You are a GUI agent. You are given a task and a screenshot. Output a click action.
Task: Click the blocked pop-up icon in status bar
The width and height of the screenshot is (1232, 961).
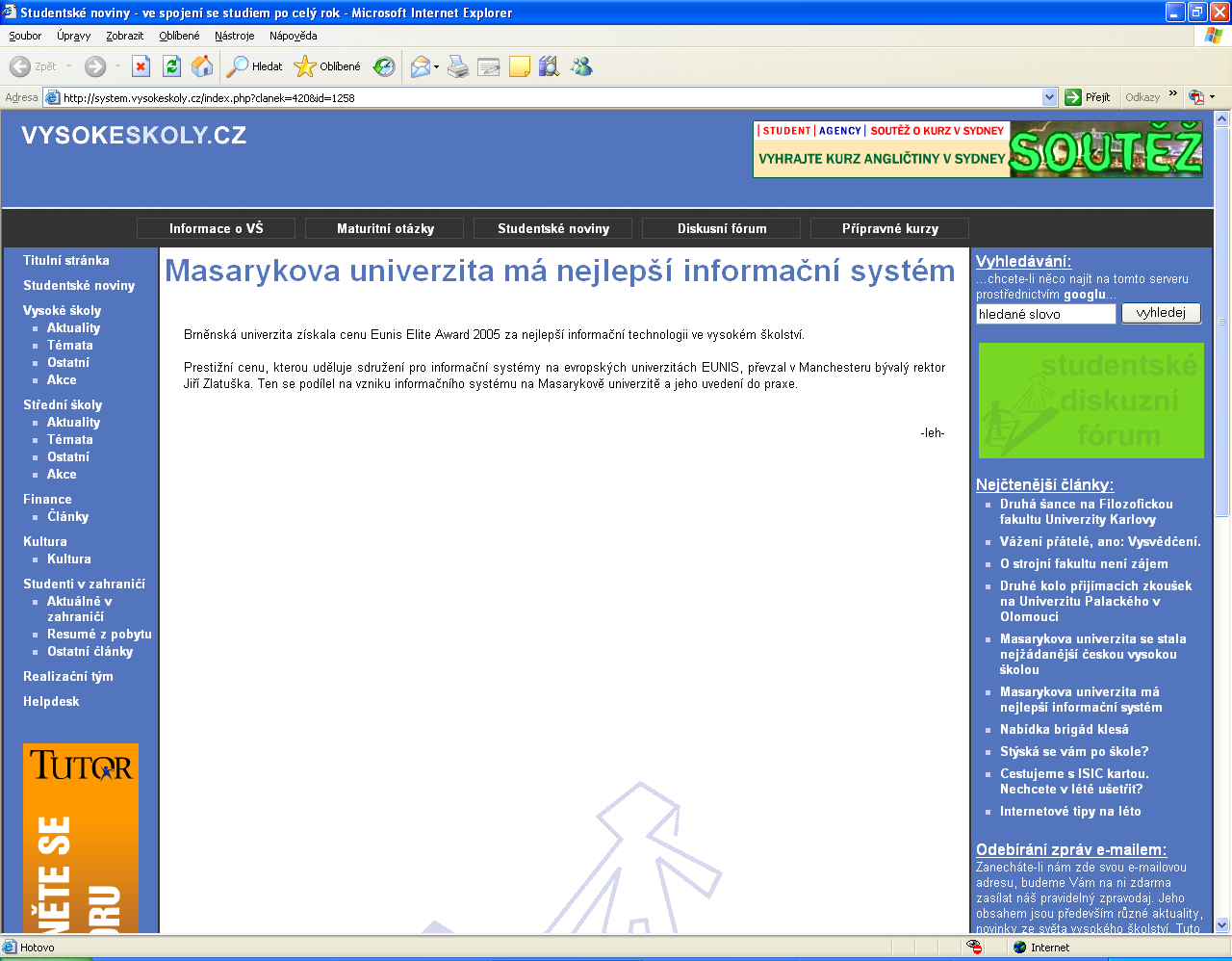(974, 948)
